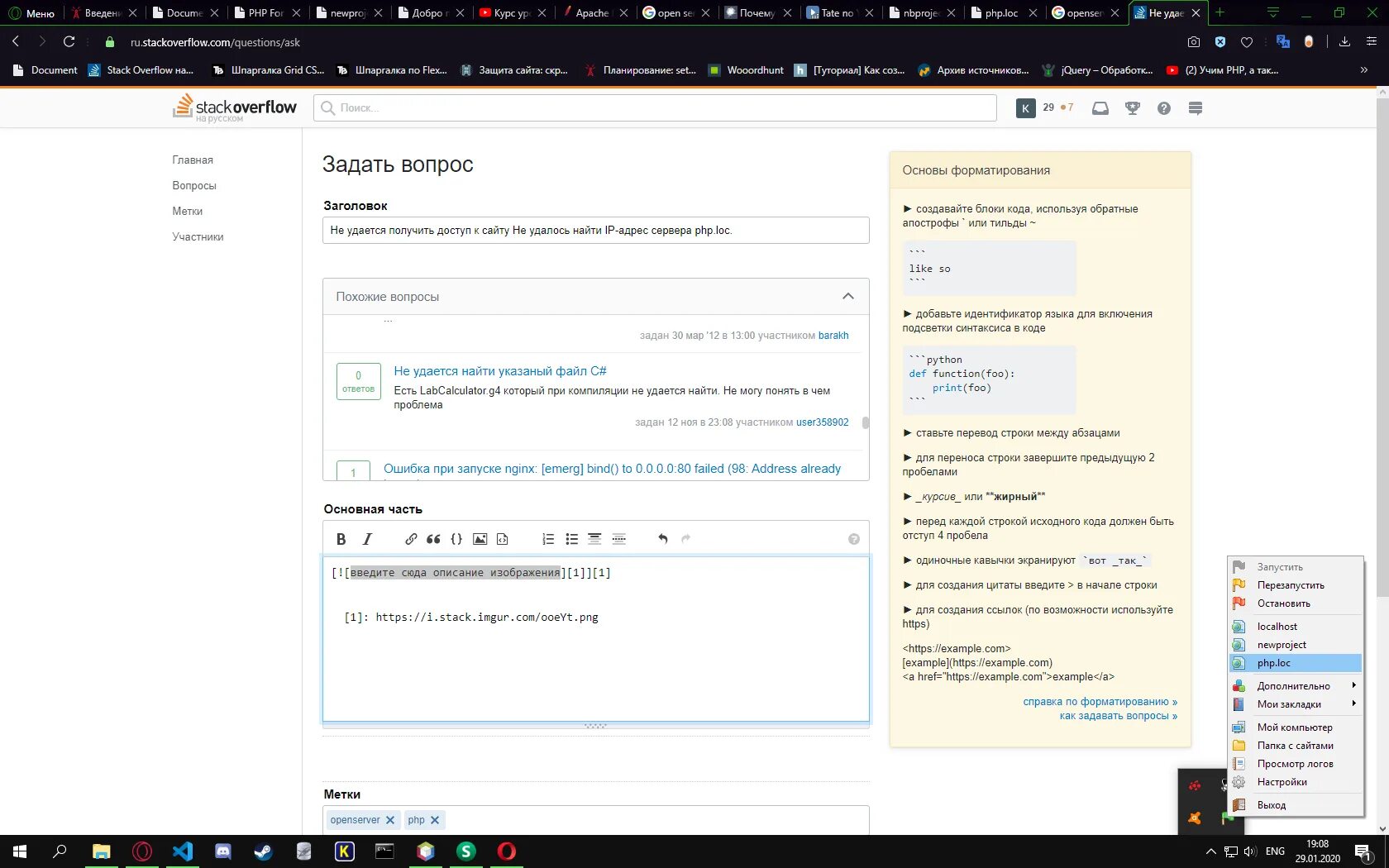Click into the question body text area
The height and width of the screenshot is (868, 1389).
pos(595,639)
